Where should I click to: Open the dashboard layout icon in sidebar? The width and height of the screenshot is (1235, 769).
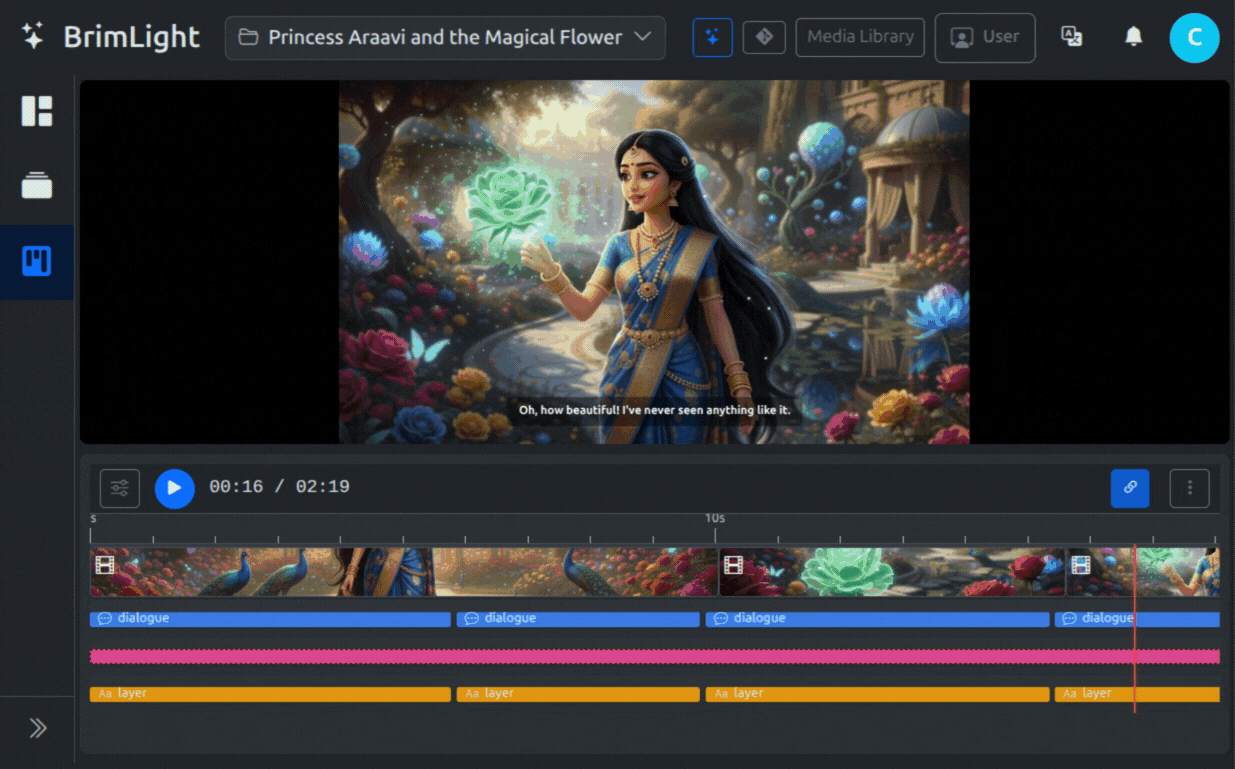point(36,111)
